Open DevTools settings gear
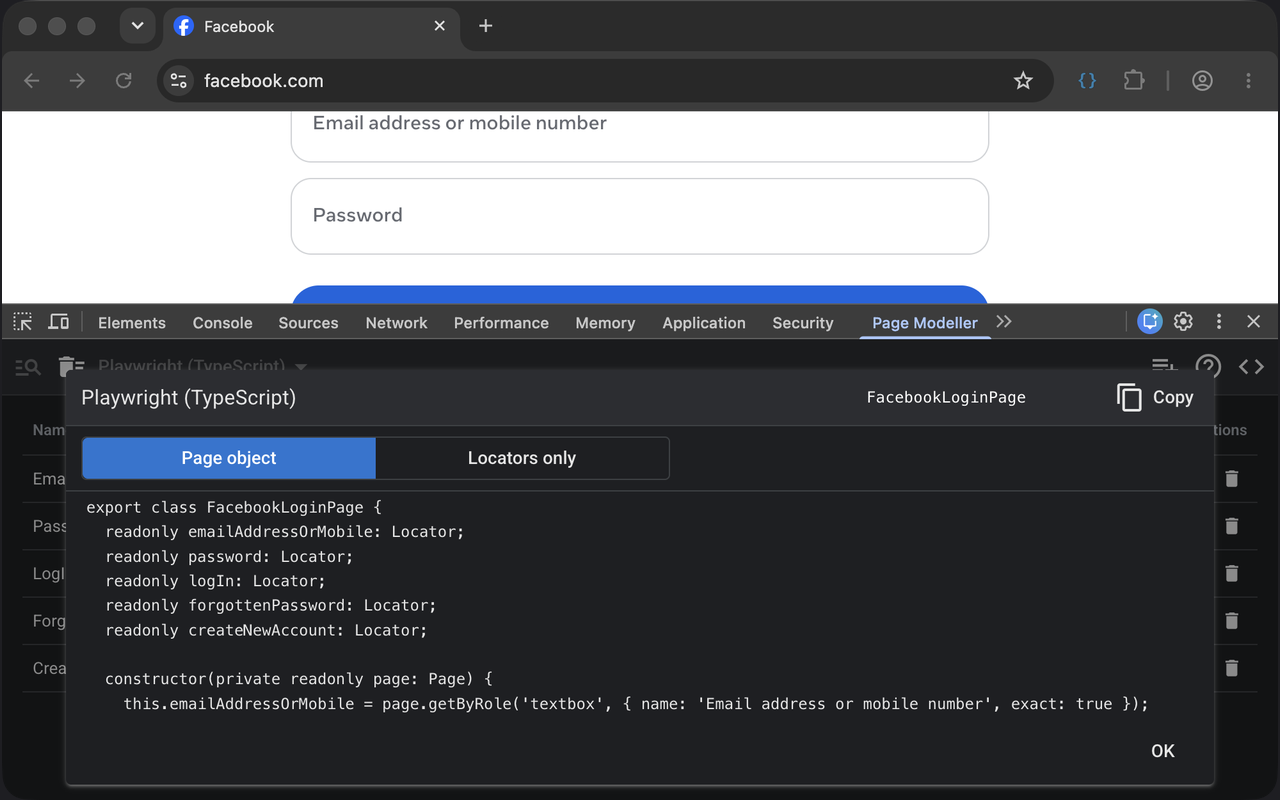Viewport: 1280px width, 800px height. click(1183, 322)
